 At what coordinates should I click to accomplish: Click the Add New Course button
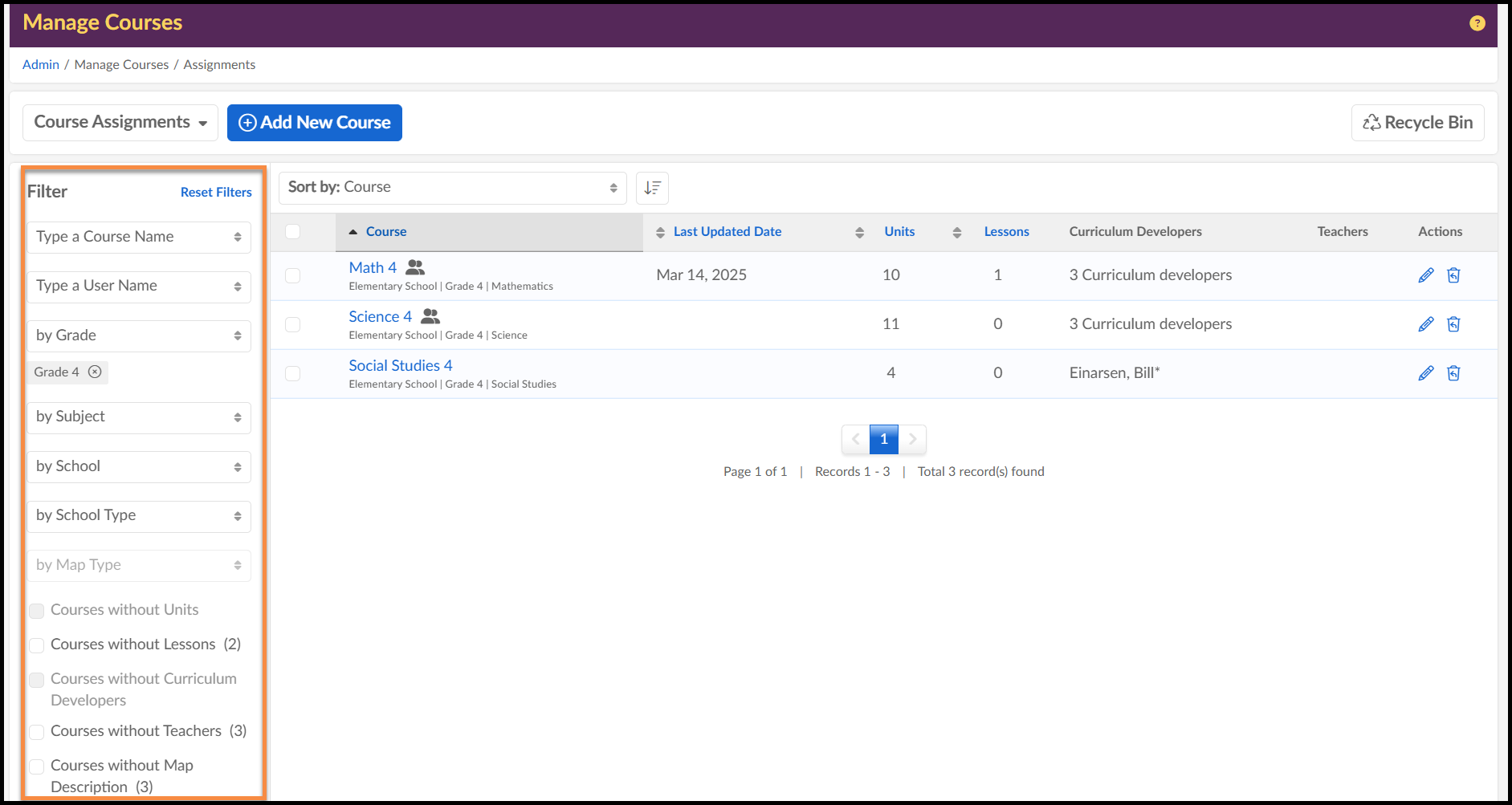point(315,123)
